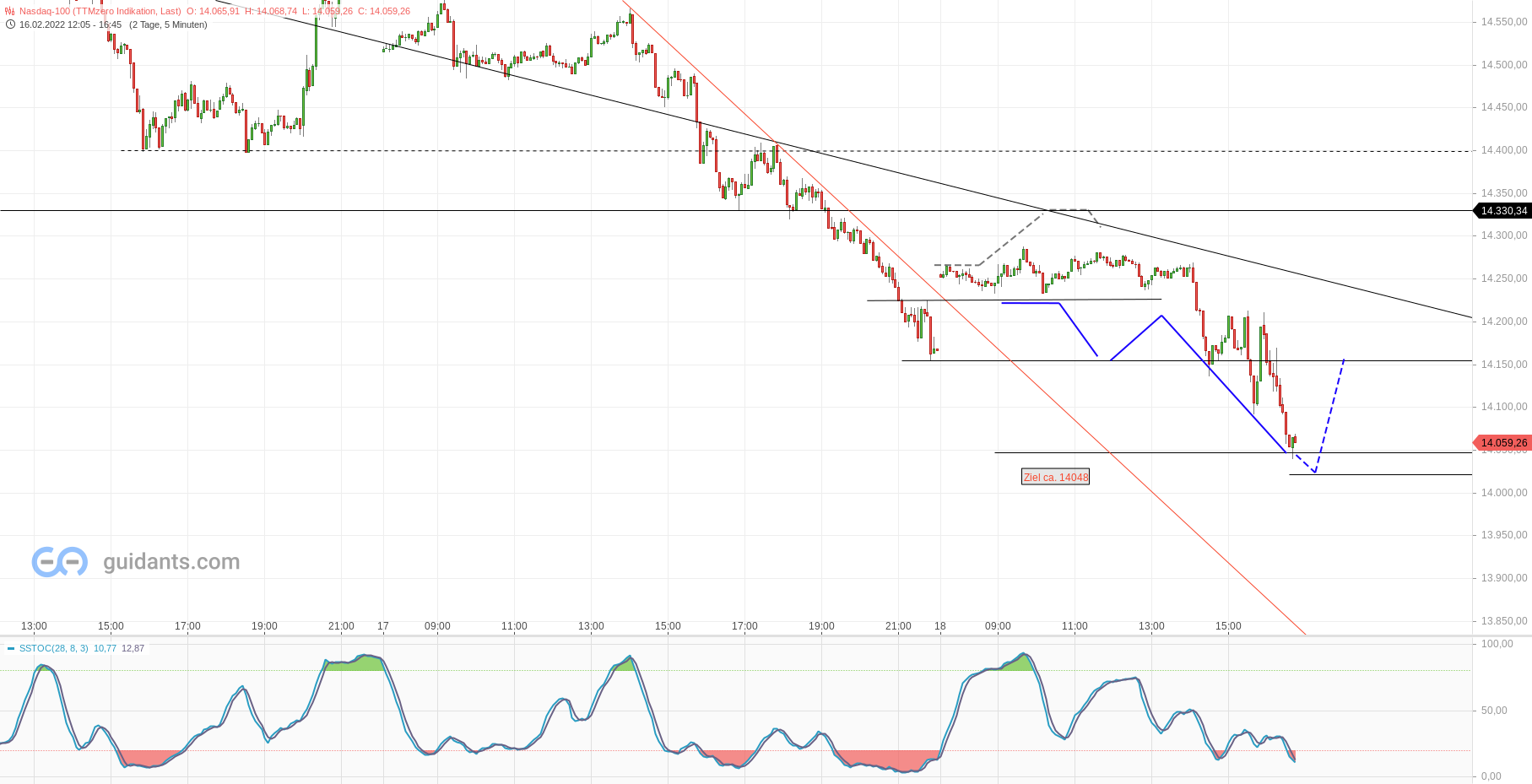Select the 'Ziel ca. 14048' annotation label
Viewport: 1532px width, 784px height.
click(1054, 478)
